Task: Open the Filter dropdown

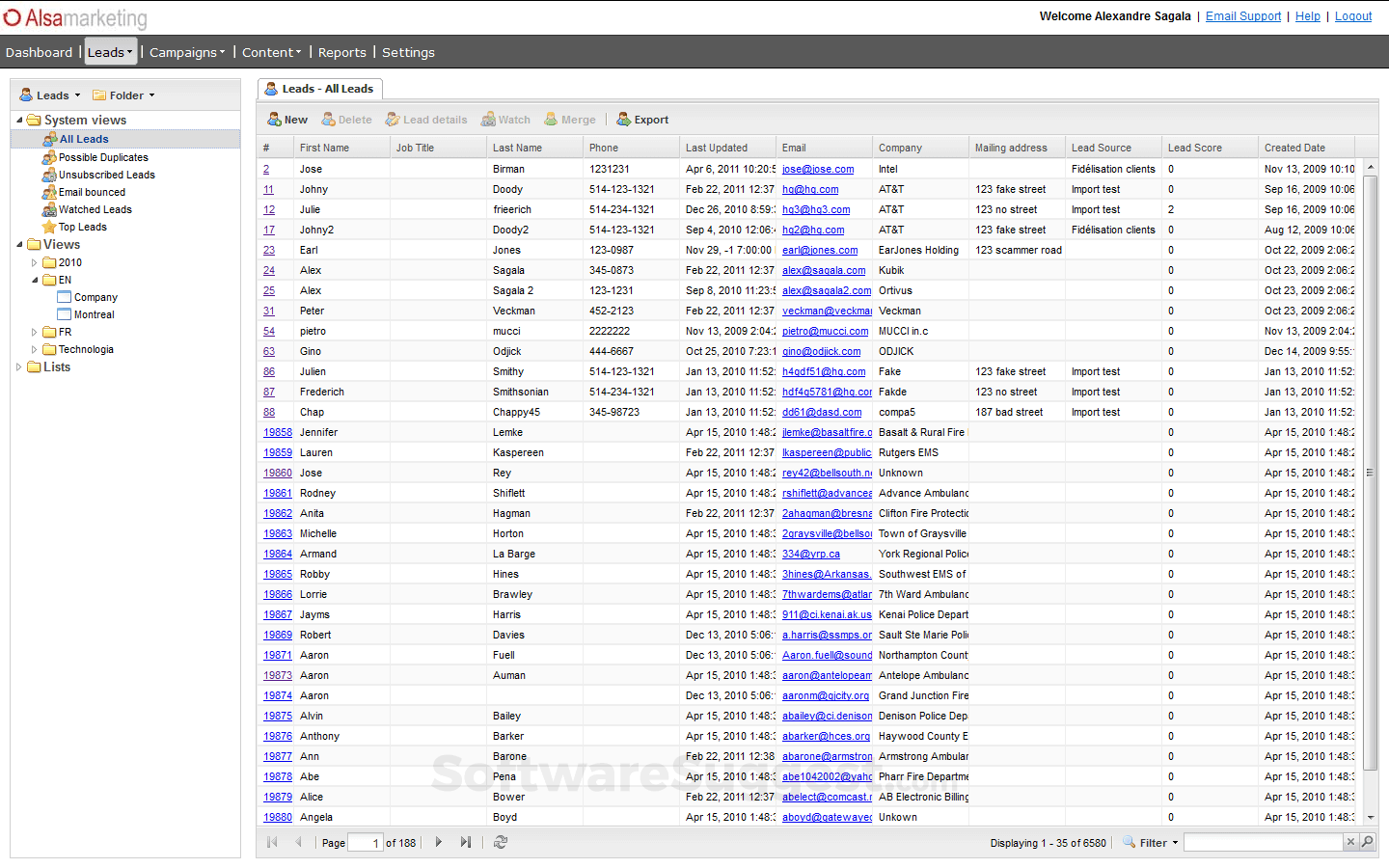Action: coord(1153,842)
